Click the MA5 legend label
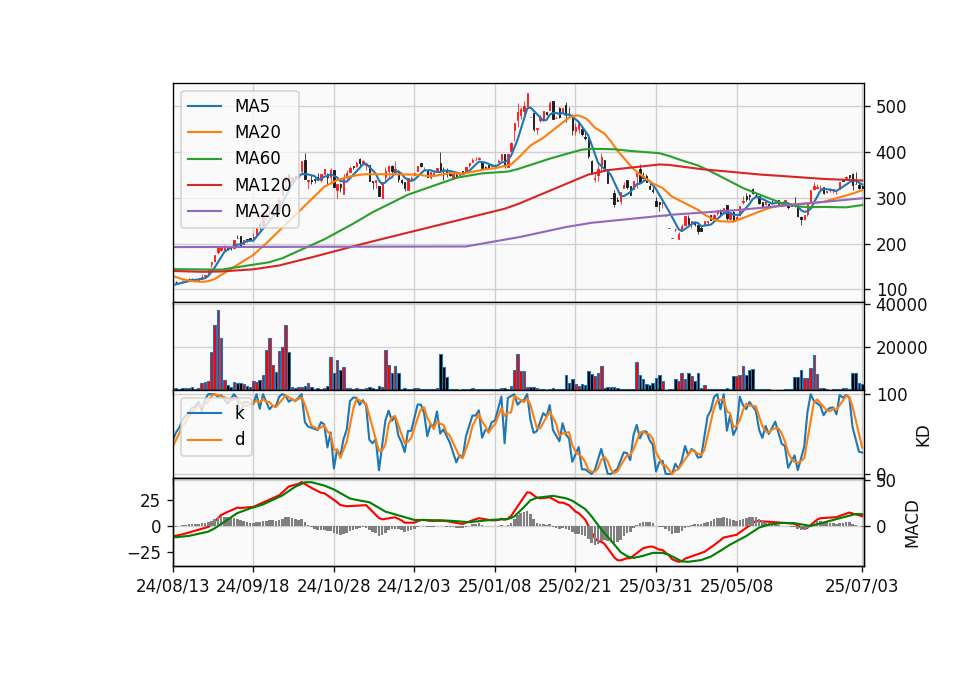The height and width of the screenshot is (690, 960). tap(252, 106)
